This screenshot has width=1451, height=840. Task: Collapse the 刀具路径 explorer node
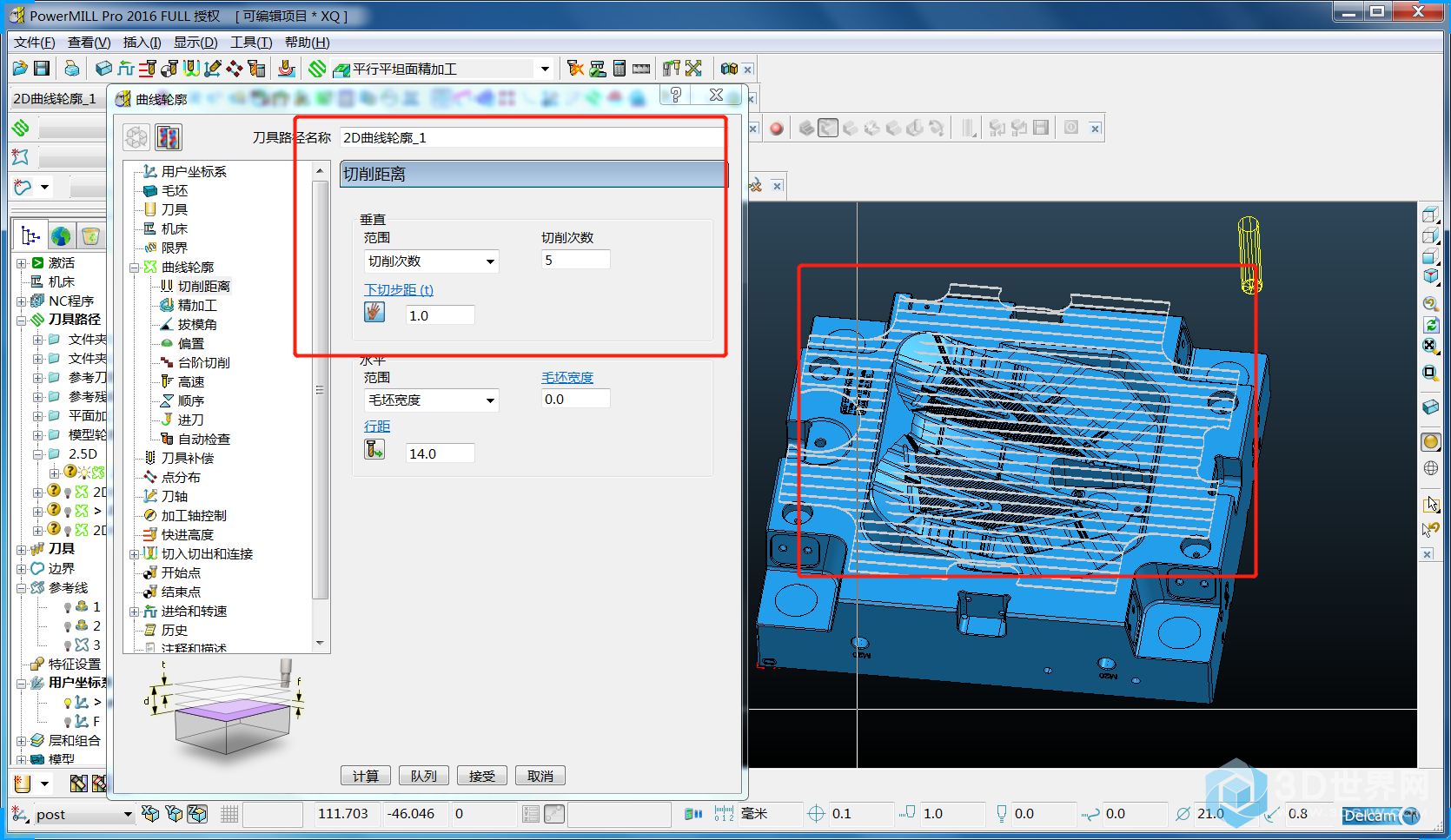[22, 320]
